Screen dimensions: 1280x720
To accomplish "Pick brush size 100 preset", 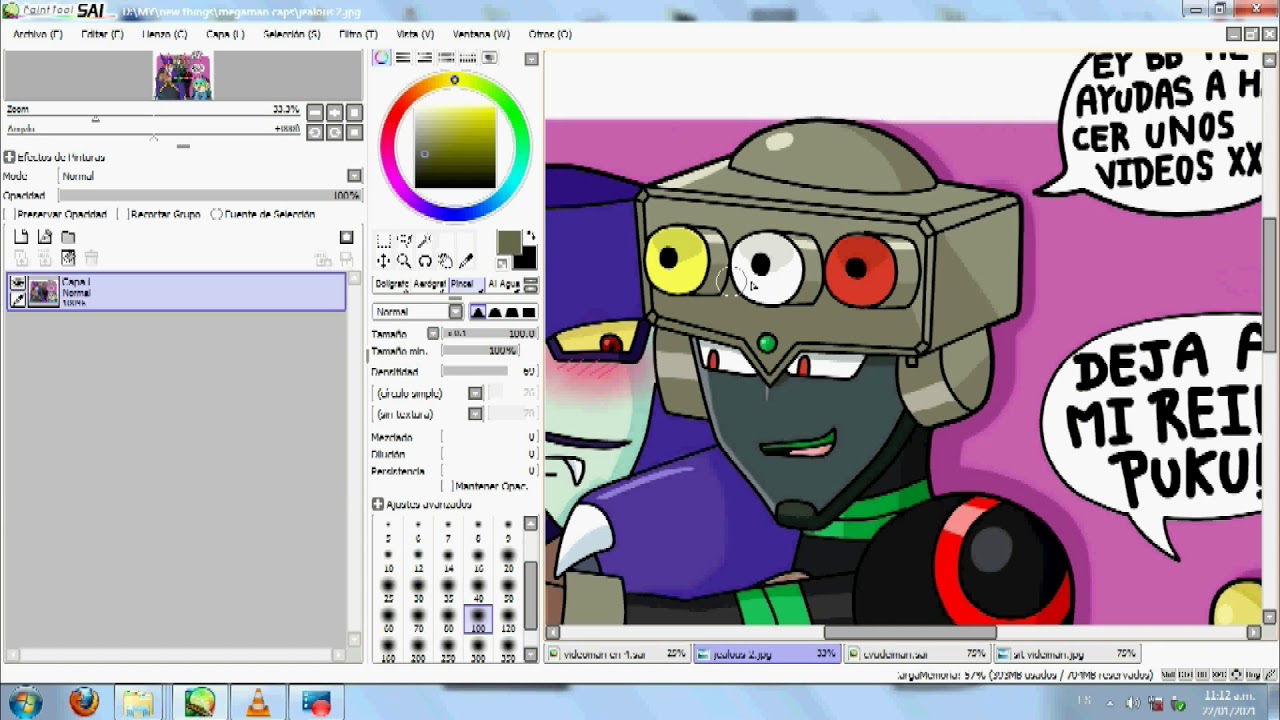I will [x=478, y=620].
